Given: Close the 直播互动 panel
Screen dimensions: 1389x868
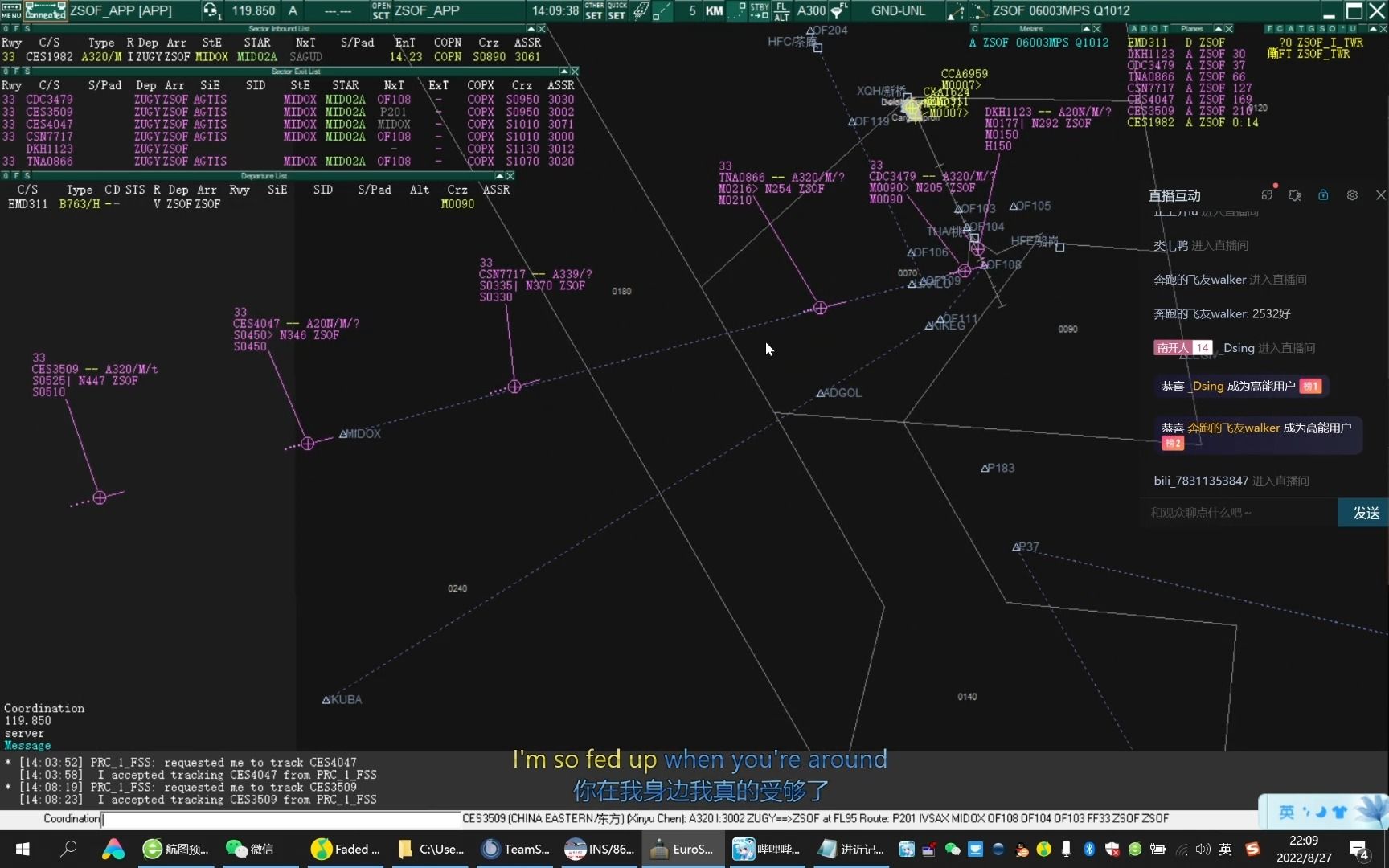Looking at the screenshot, I should pyautogui.click(x=1380, y=195).
